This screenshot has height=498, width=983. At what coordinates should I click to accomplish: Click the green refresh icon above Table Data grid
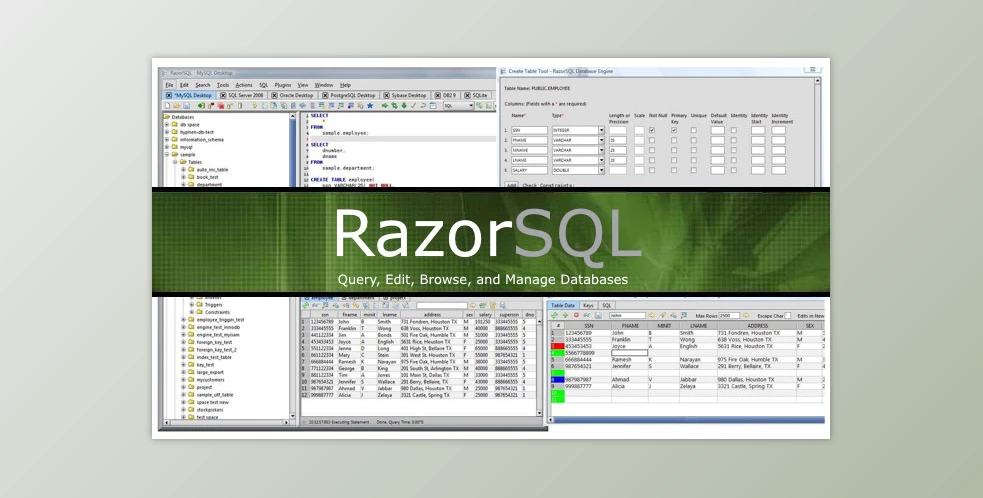[x=555, y=315]
